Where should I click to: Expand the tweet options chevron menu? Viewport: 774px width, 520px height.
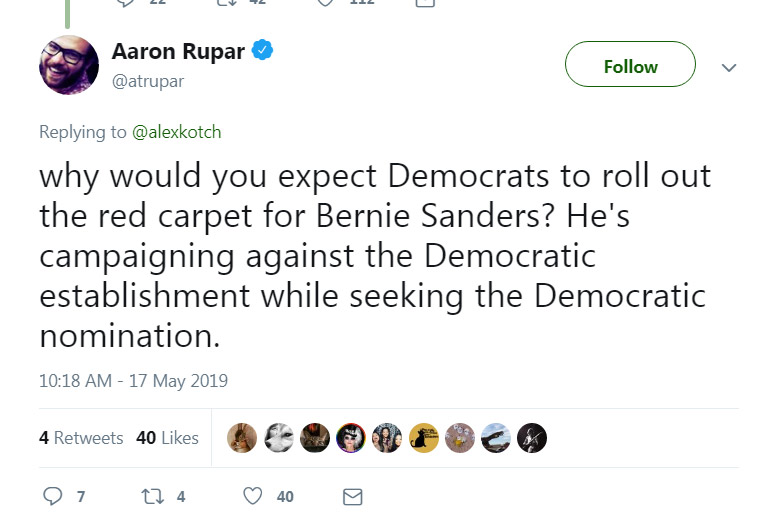click(729, 68)
